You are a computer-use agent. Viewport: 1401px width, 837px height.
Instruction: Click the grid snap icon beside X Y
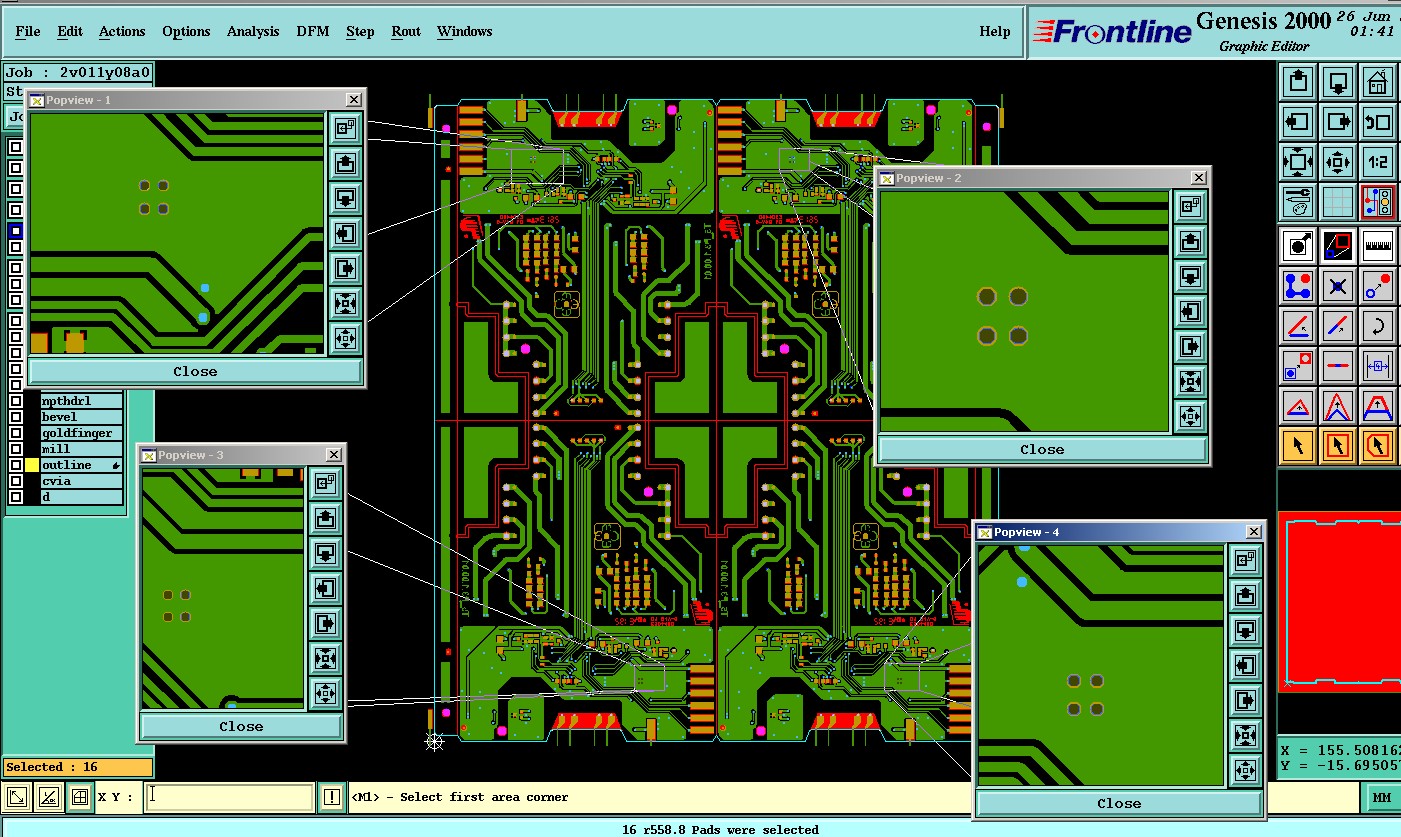click(x=80, y=797)
